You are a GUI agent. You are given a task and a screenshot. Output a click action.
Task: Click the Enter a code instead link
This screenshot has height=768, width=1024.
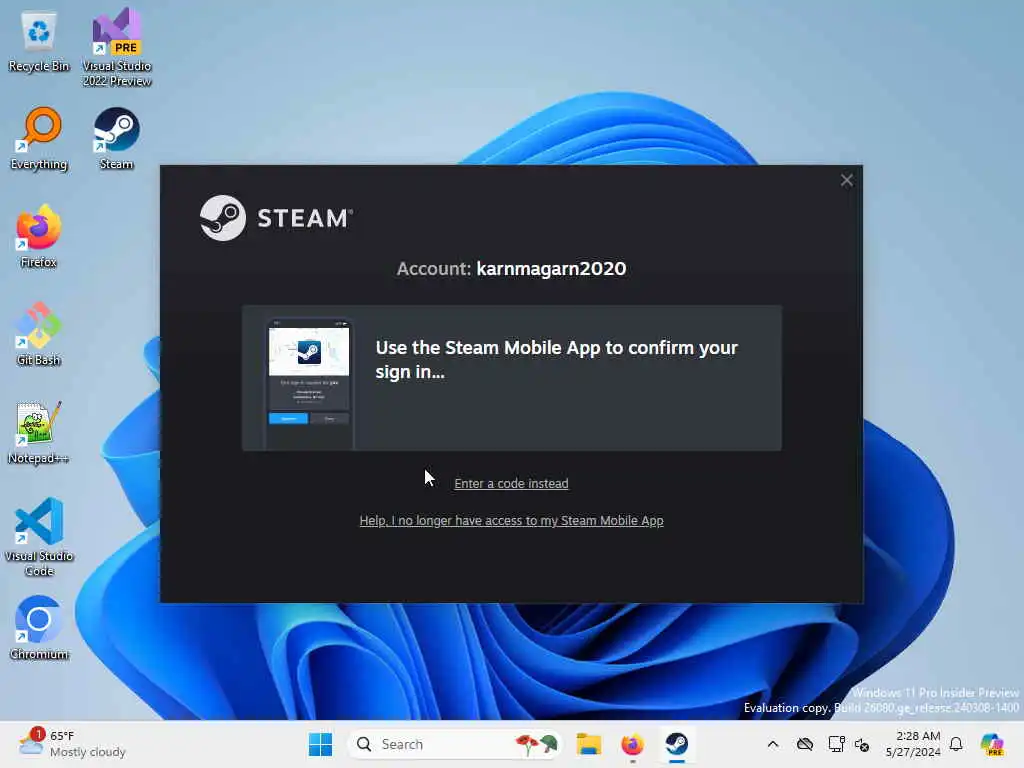(511, 483)
